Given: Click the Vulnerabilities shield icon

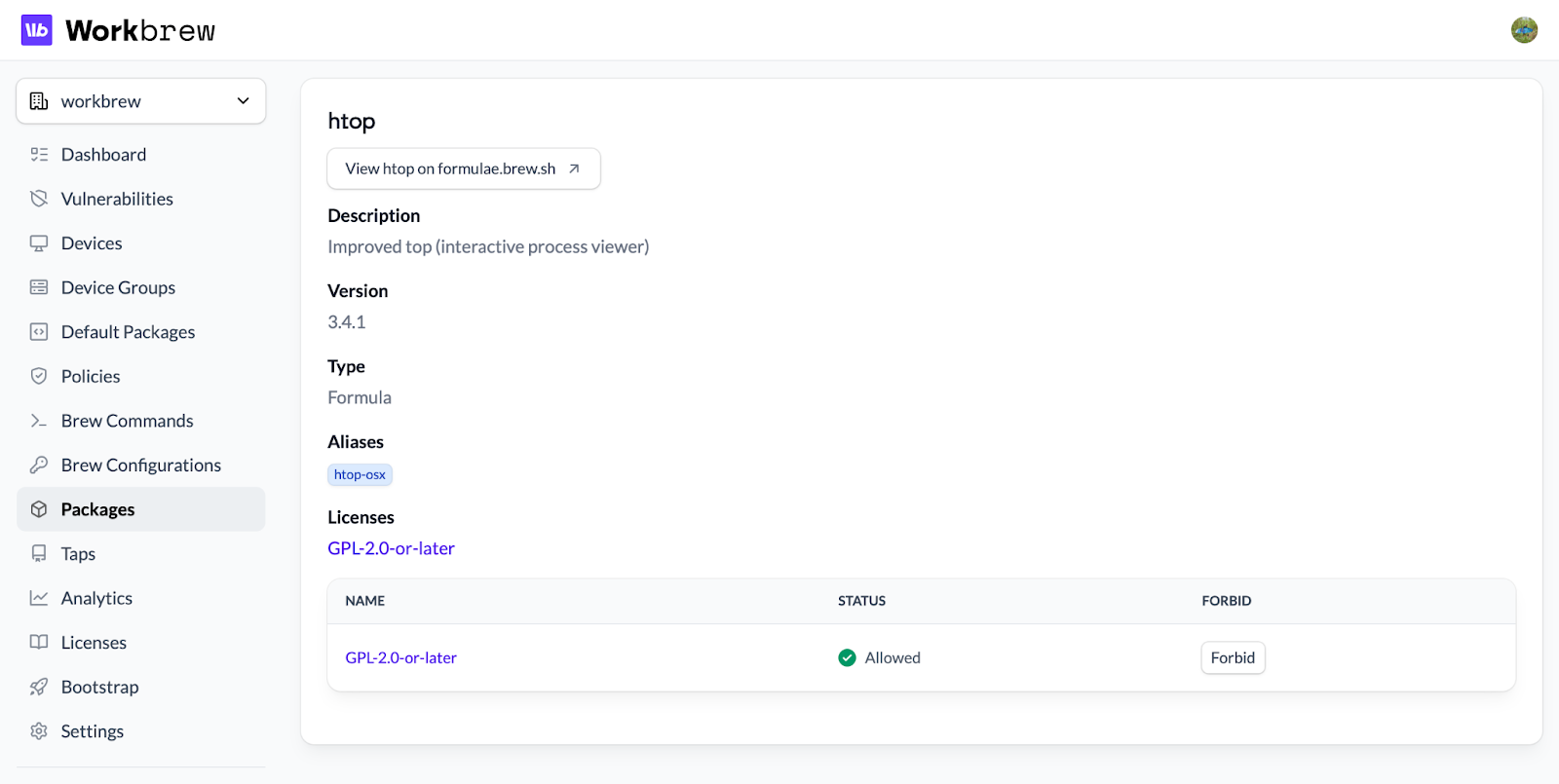Looking at the screenshot, I should click(x=39, y=199).
